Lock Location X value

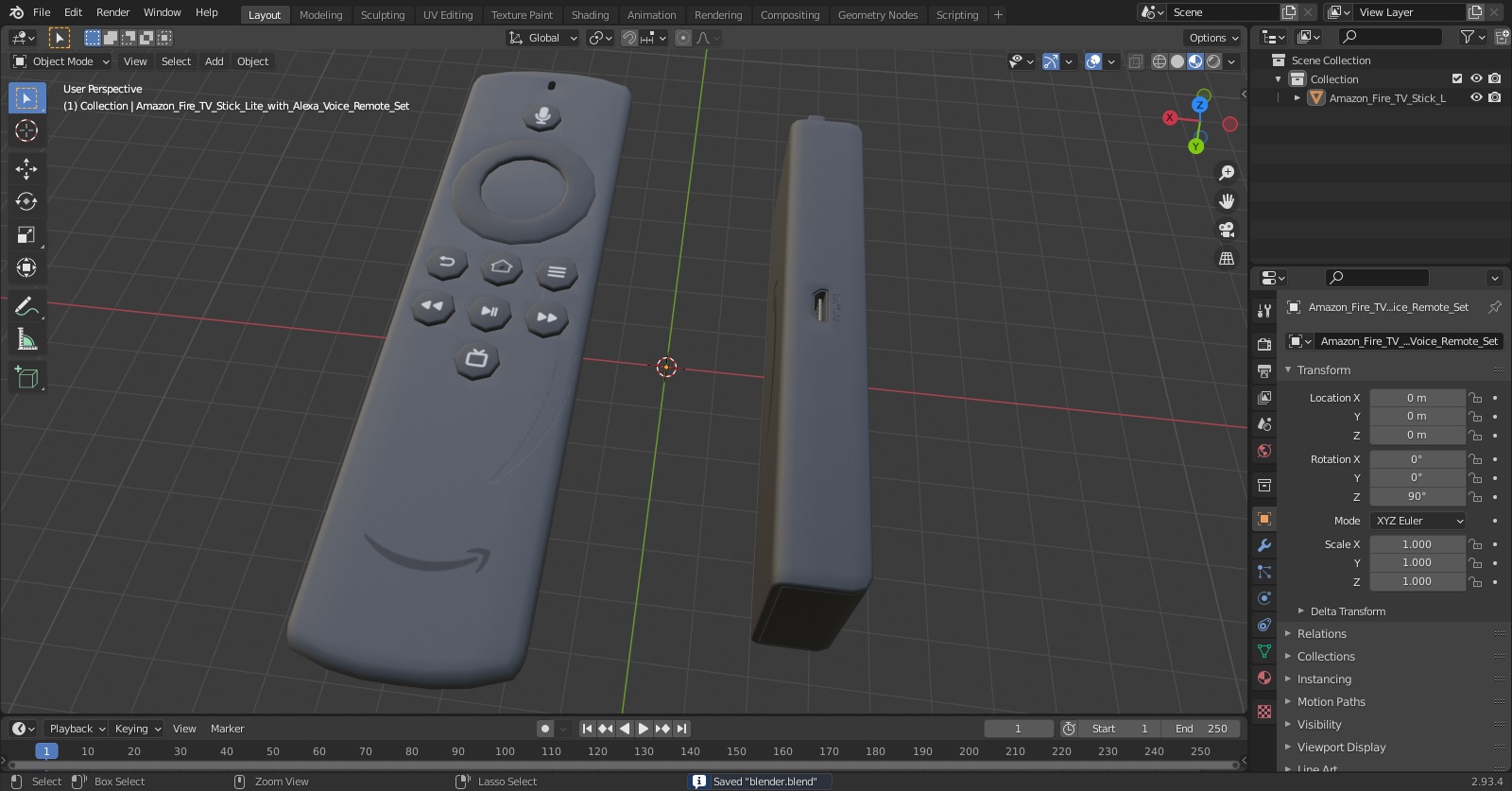tap(1475, 398)
